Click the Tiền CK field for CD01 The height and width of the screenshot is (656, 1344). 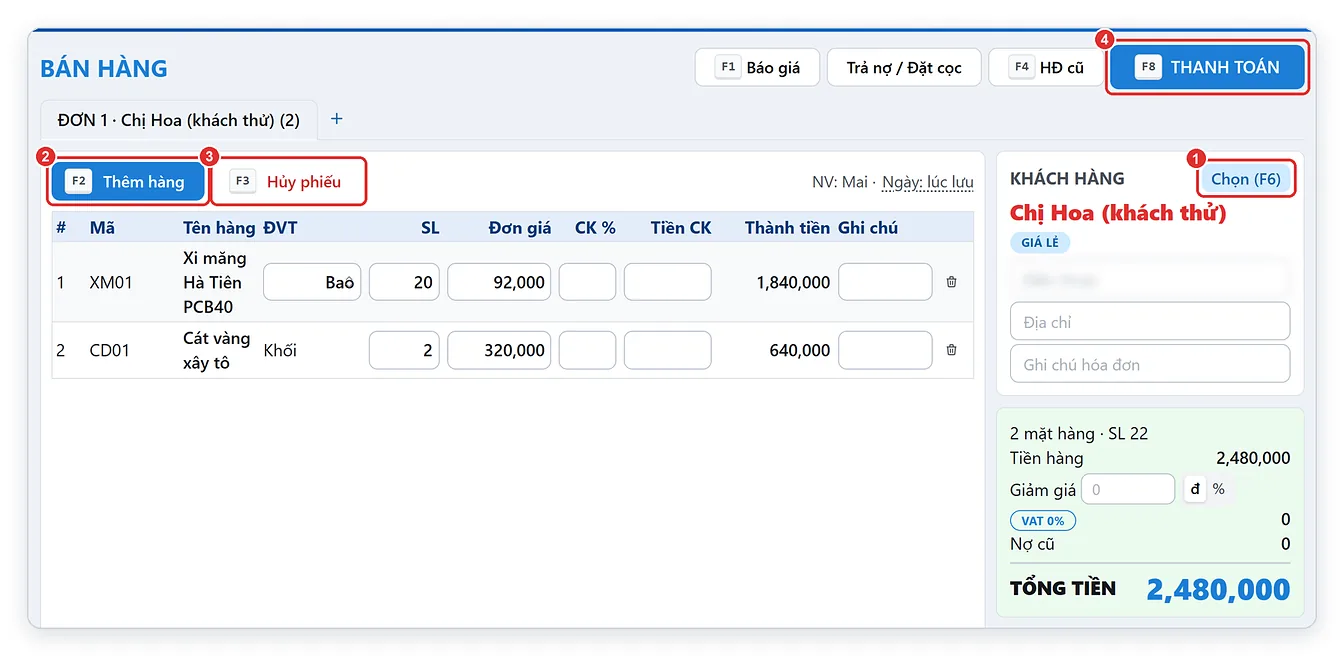click(668, 350)
